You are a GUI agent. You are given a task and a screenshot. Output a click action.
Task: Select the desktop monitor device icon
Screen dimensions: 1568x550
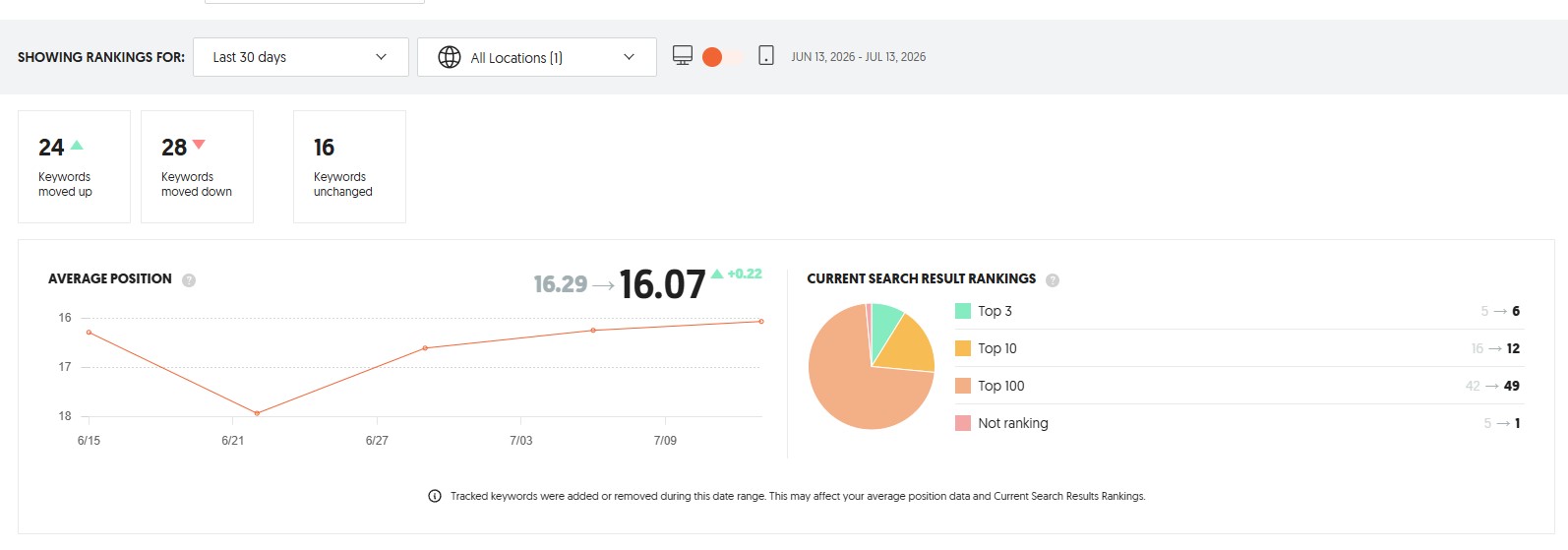click(x=683, y=55)
